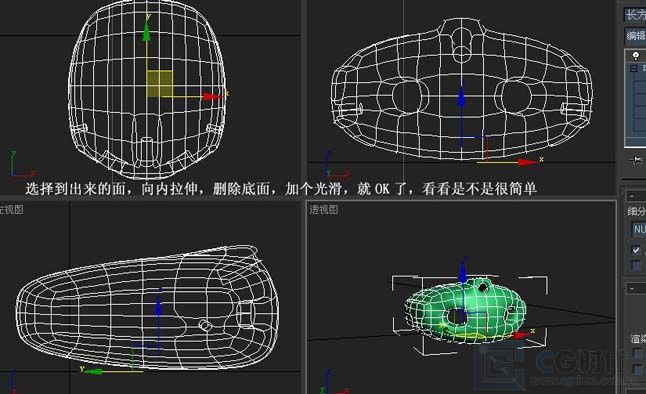Image resolution: width=646 pixels, height=394 pixels.
Task: Toggle the lightbulb icon in the modifier stack
Action: click(x=636, y=55)
